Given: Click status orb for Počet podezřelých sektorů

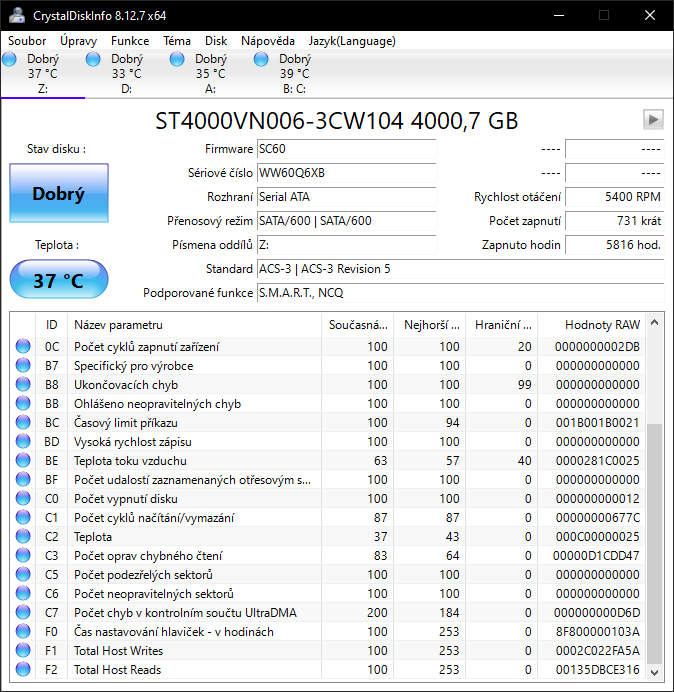Looking at the screenshot, I should 23,575.
